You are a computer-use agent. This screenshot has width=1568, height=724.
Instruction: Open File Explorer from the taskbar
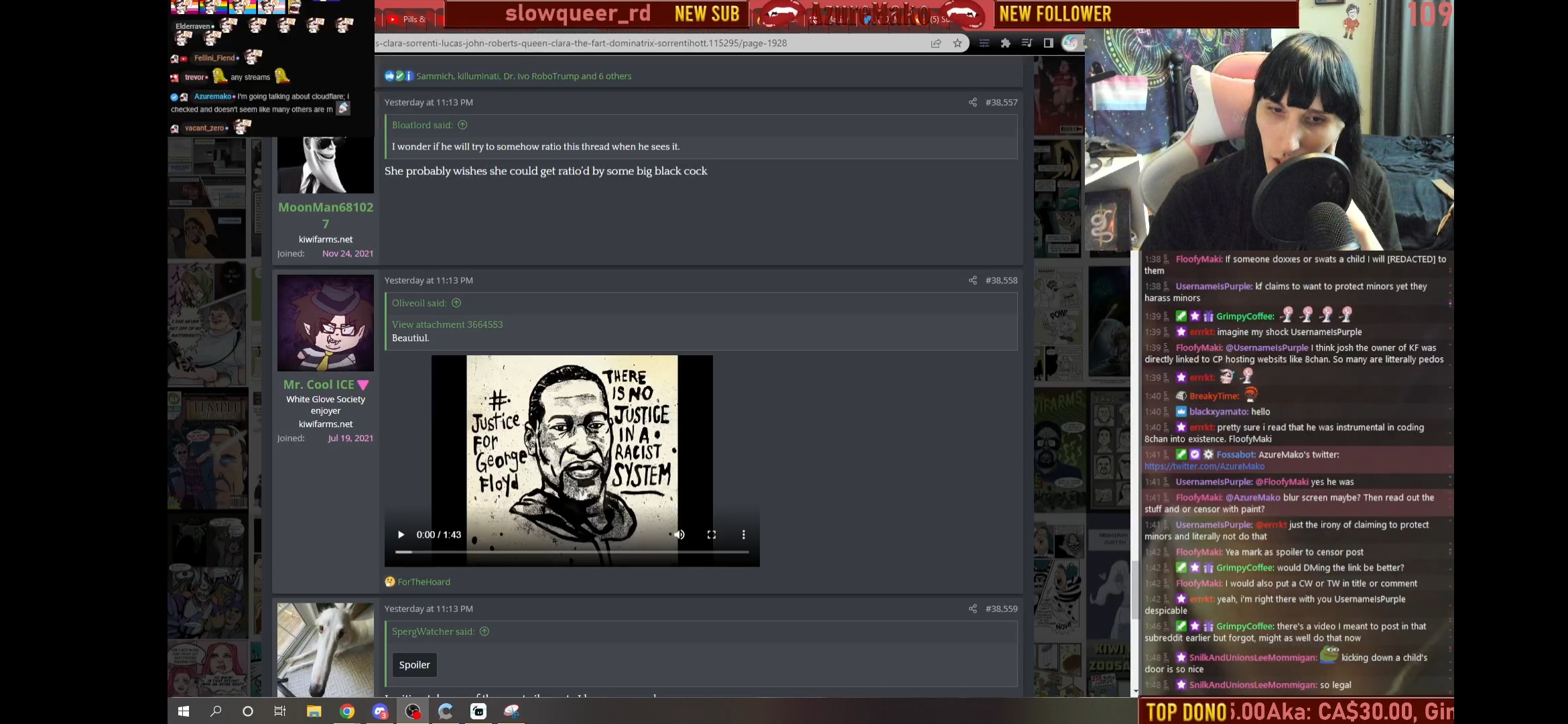(314, 711)
